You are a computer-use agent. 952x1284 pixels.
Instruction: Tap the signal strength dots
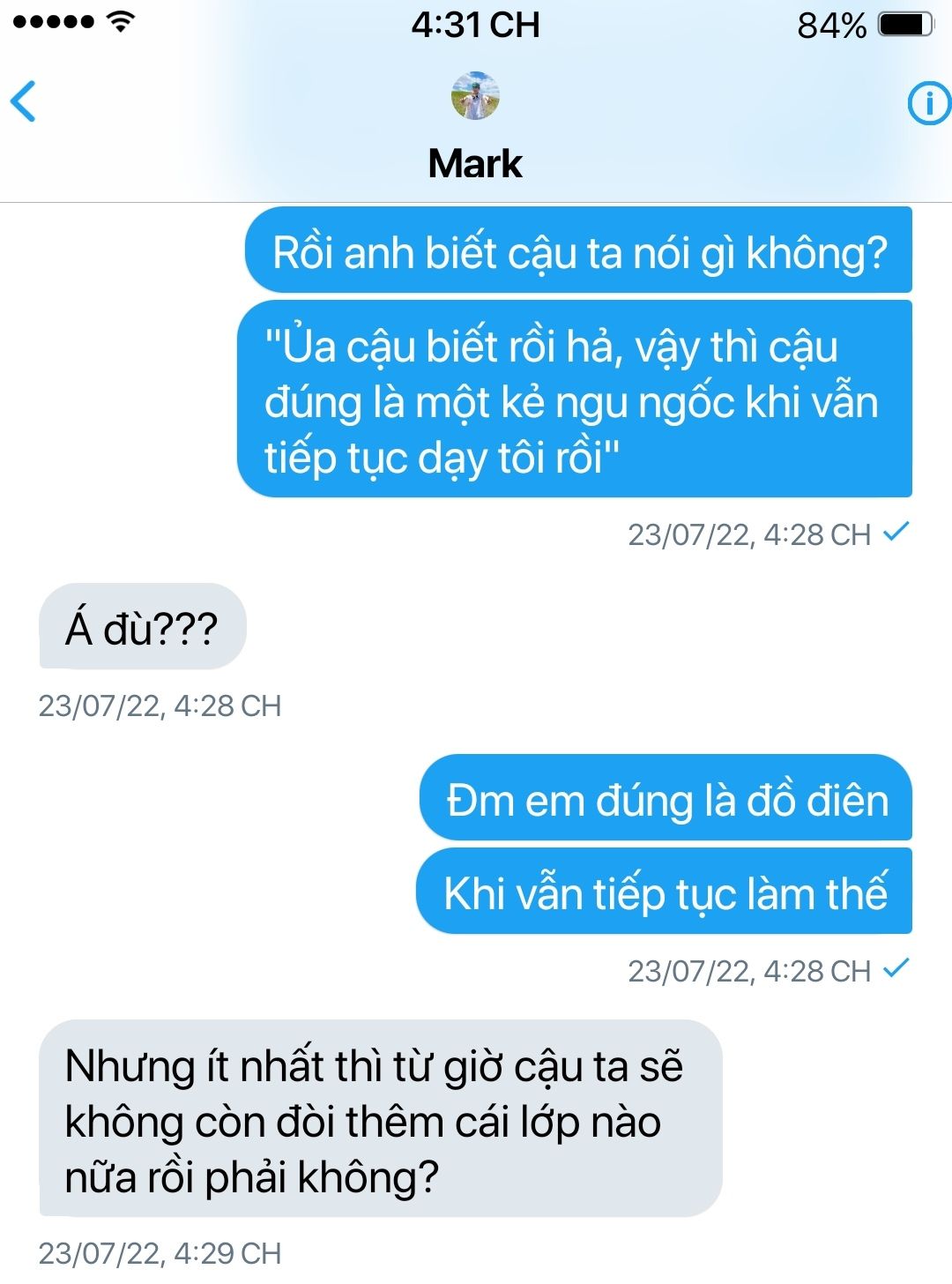click(54, 22)
